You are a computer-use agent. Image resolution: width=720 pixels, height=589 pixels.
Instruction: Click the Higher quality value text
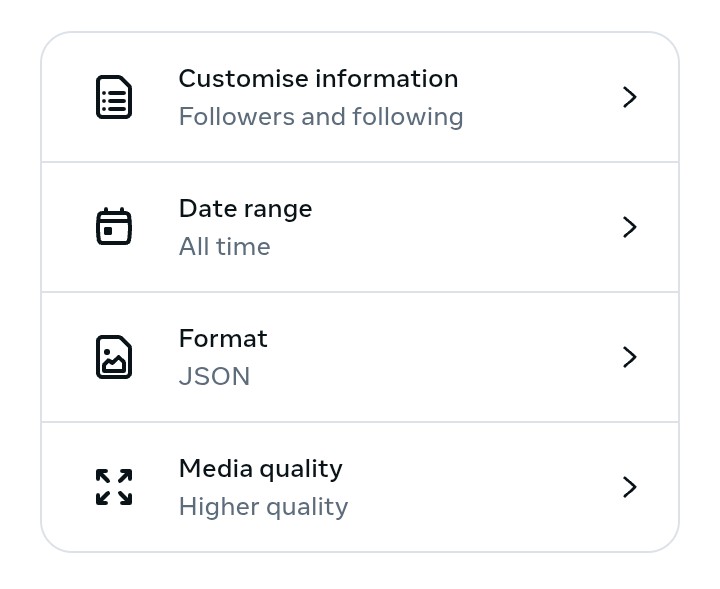263,507
